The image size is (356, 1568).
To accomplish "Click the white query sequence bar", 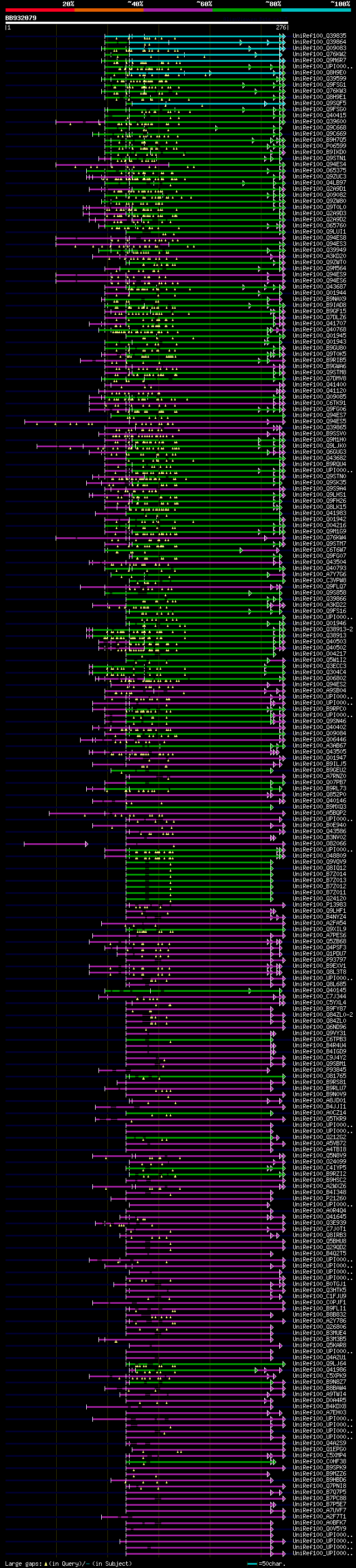I will 147,23.
